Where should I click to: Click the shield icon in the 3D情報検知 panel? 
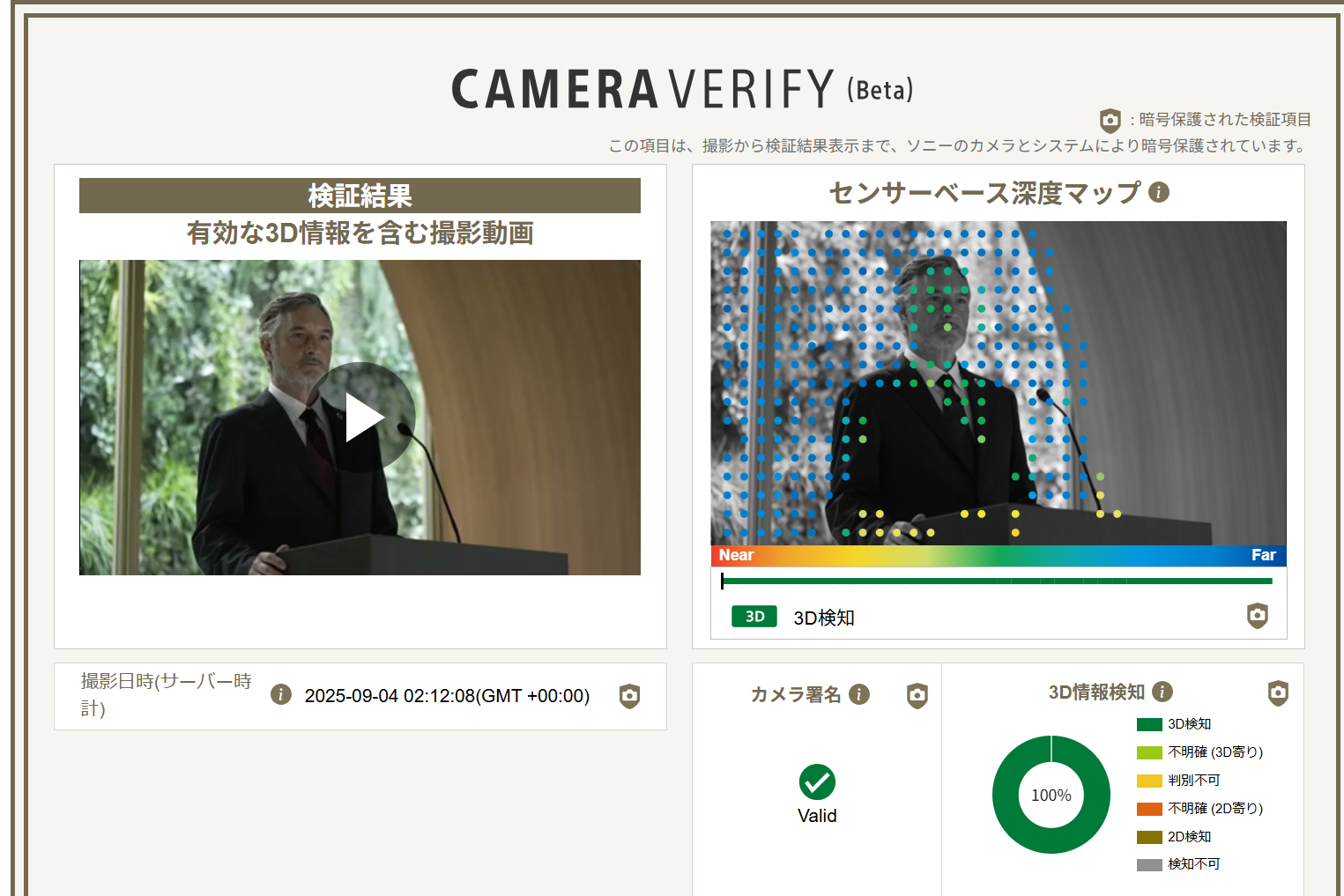pos(1278,693)
